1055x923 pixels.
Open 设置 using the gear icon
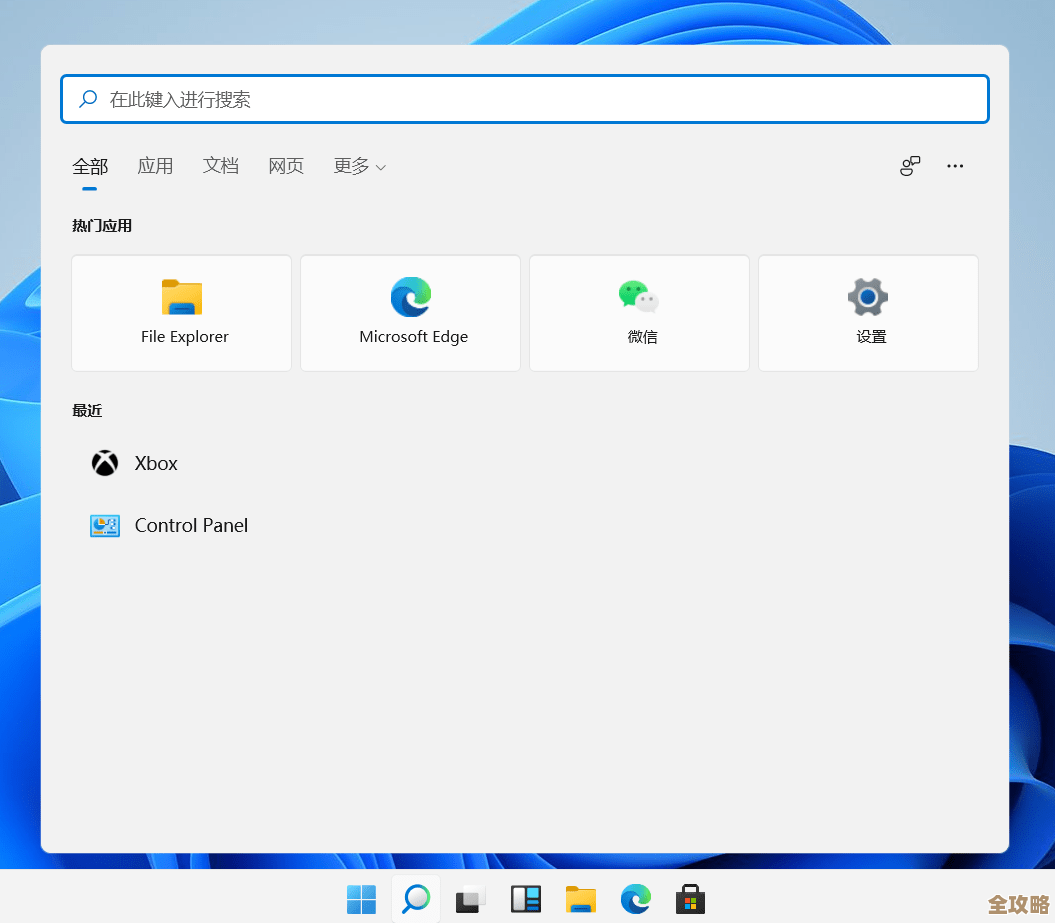pos(867,312)
